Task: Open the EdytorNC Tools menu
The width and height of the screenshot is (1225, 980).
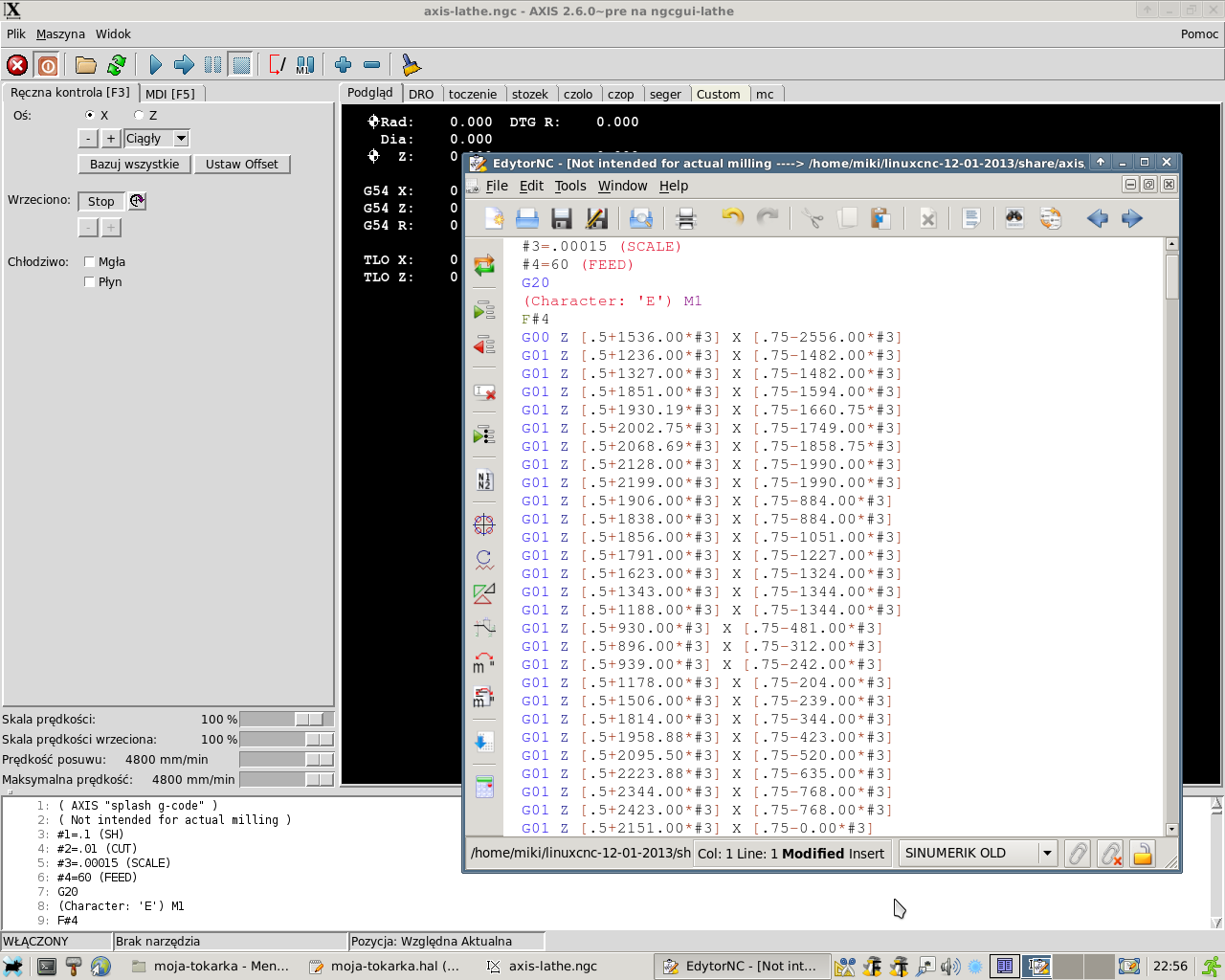Action: (x=570, y=186)
